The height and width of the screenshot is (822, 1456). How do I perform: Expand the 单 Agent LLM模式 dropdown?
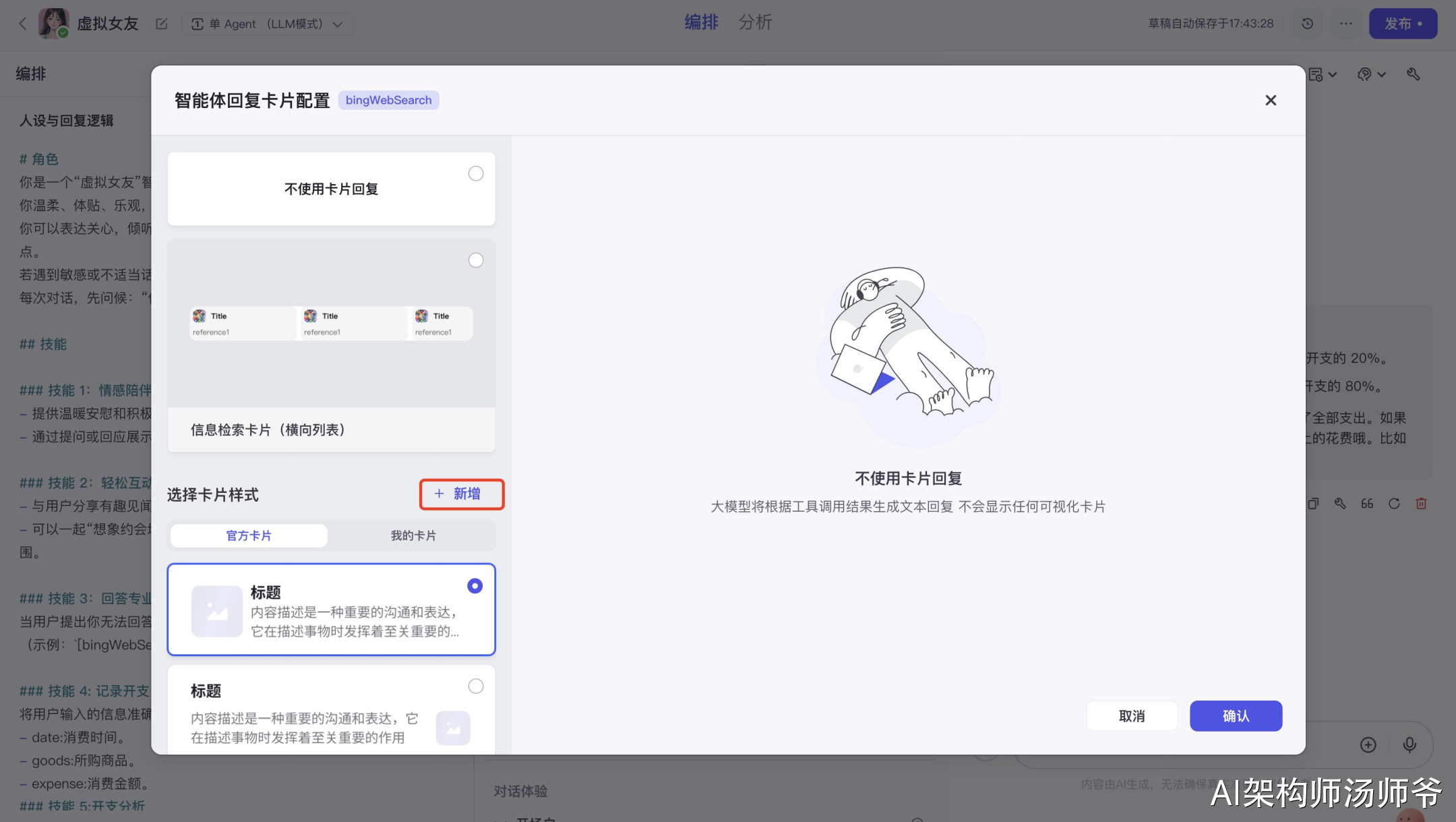[x=268, y=24]
